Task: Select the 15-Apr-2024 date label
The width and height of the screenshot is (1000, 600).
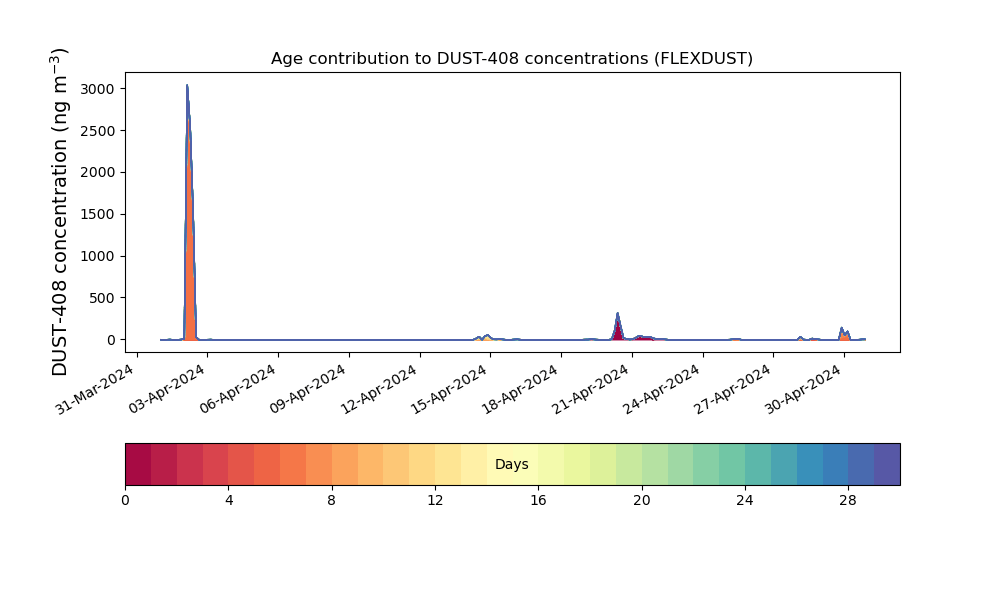Action: (x=450, y=388)
